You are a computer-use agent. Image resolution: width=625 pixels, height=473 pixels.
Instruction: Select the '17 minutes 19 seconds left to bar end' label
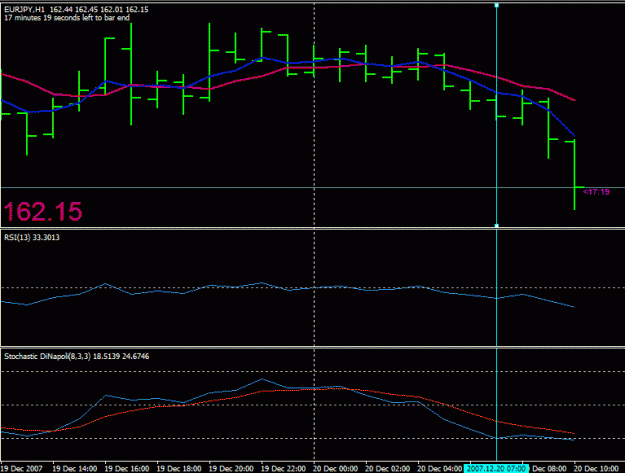(67, 18)
